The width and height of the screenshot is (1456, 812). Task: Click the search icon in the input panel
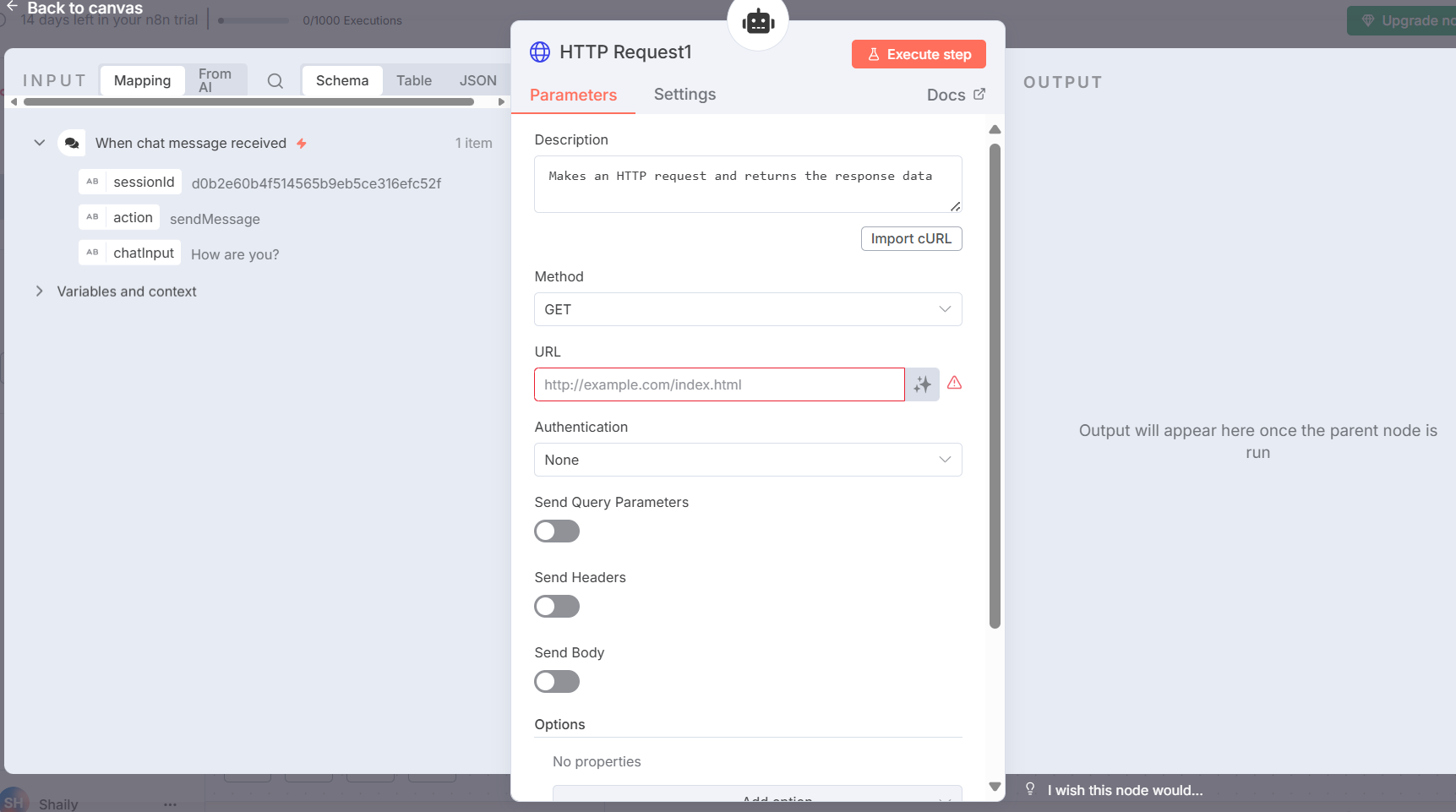tap(275, 81)
